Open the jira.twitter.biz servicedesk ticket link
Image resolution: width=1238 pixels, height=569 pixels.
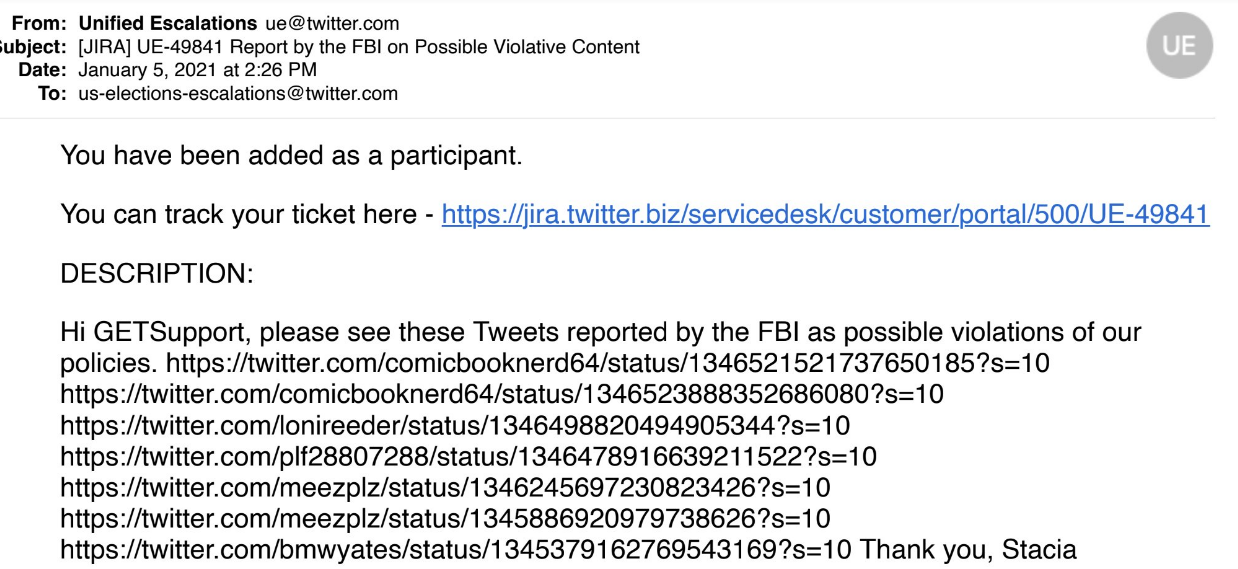coord(825,215)
